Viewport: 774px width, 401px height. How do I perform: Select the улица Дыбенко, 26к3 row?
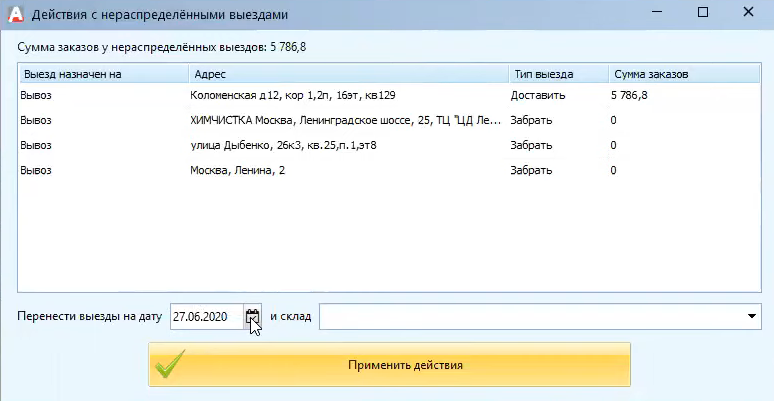[389, 146]
